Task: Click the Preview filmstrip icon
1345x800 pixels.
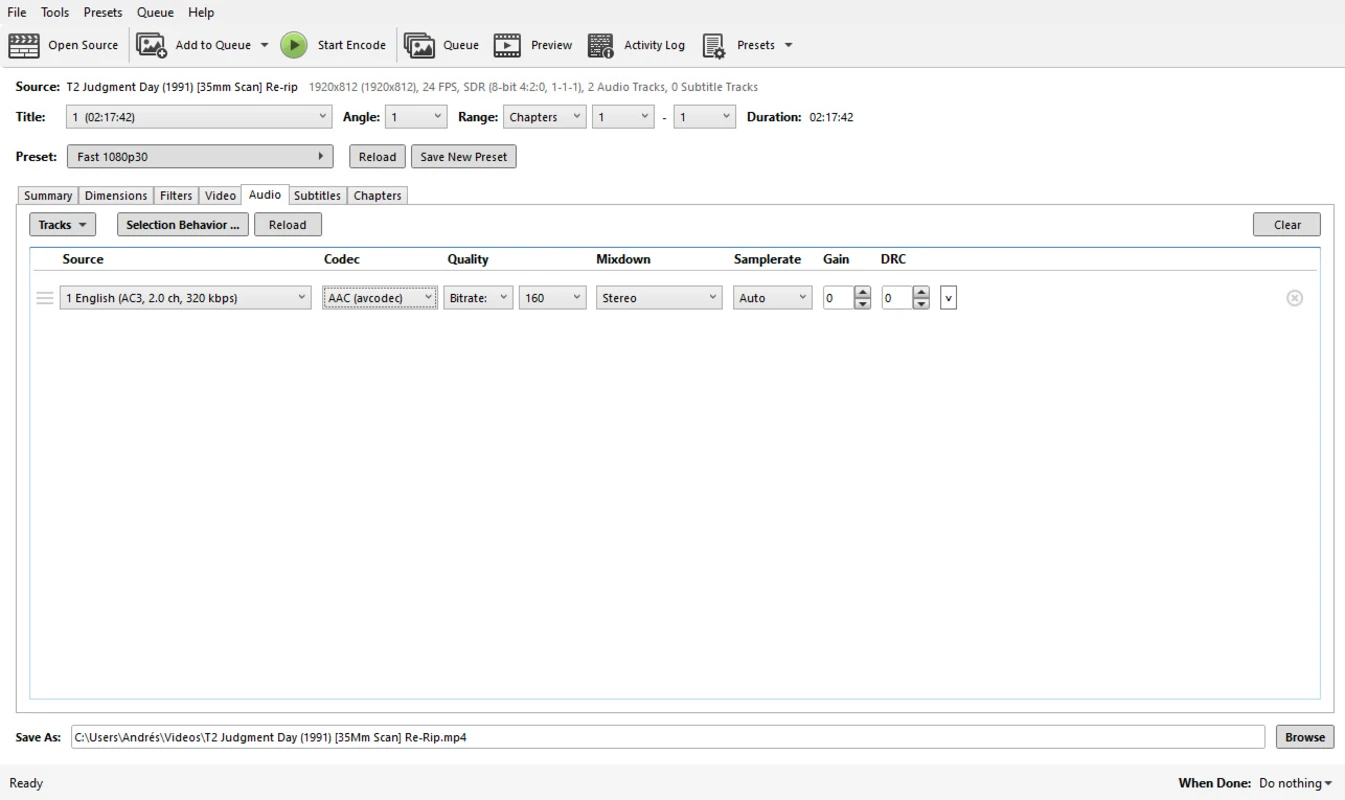Action: (x=507, y=45)
